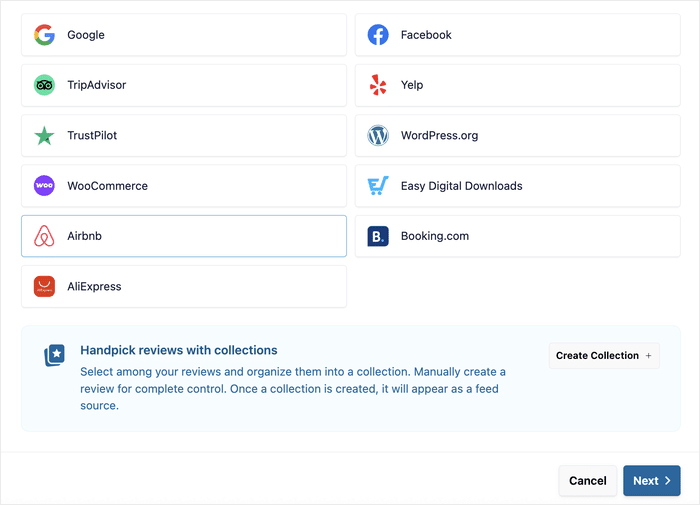Click the TrustPilot green star icon
Image resolution: width=700 pixels, height=505 pixels.
tap(44, 135)
